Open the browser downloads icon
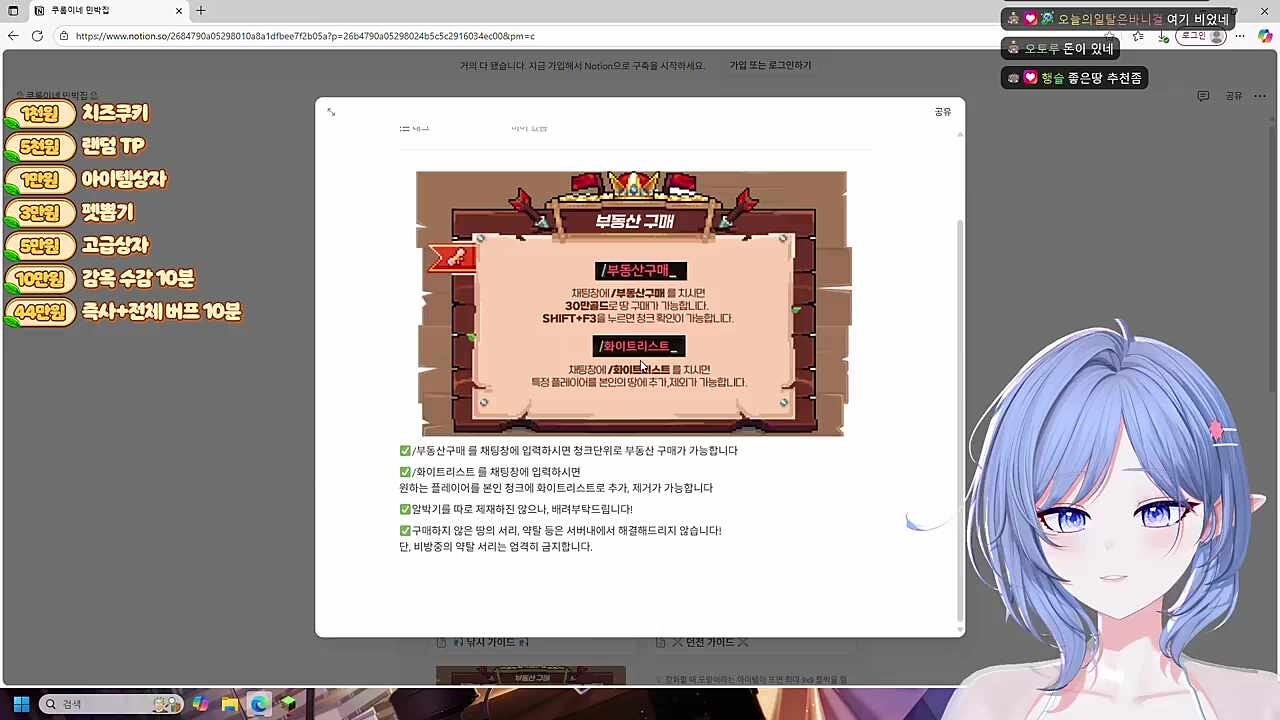Screen dimensions: 1280x720 tap(1163, 36)
